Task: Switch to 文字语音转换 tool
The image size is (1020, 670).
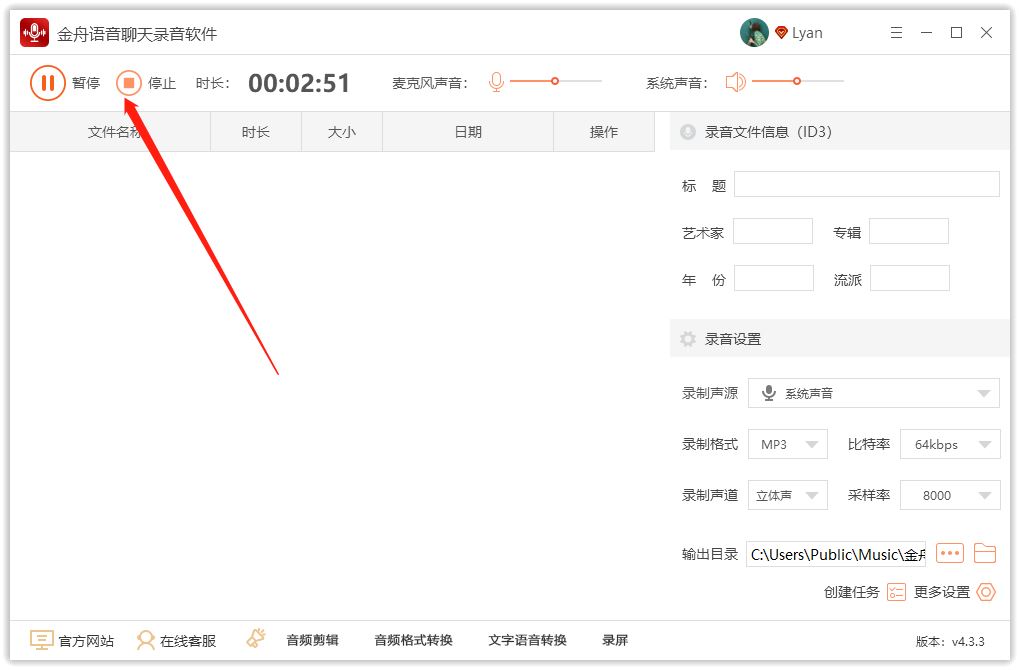Action: click(527, 640)
